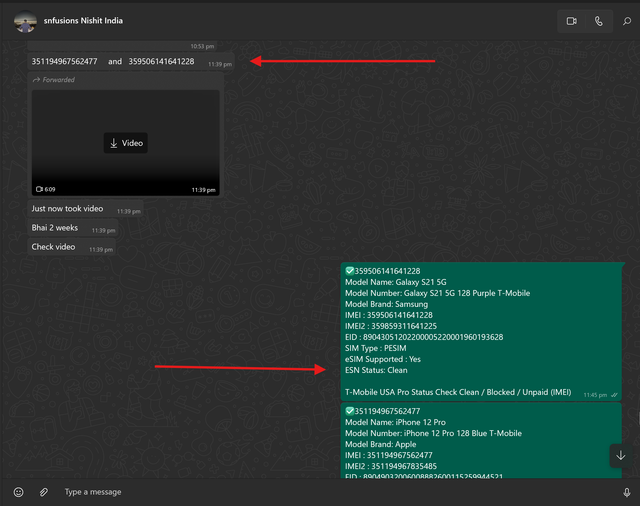
Task: Jump to latest message down arrow
Action: 620,455
